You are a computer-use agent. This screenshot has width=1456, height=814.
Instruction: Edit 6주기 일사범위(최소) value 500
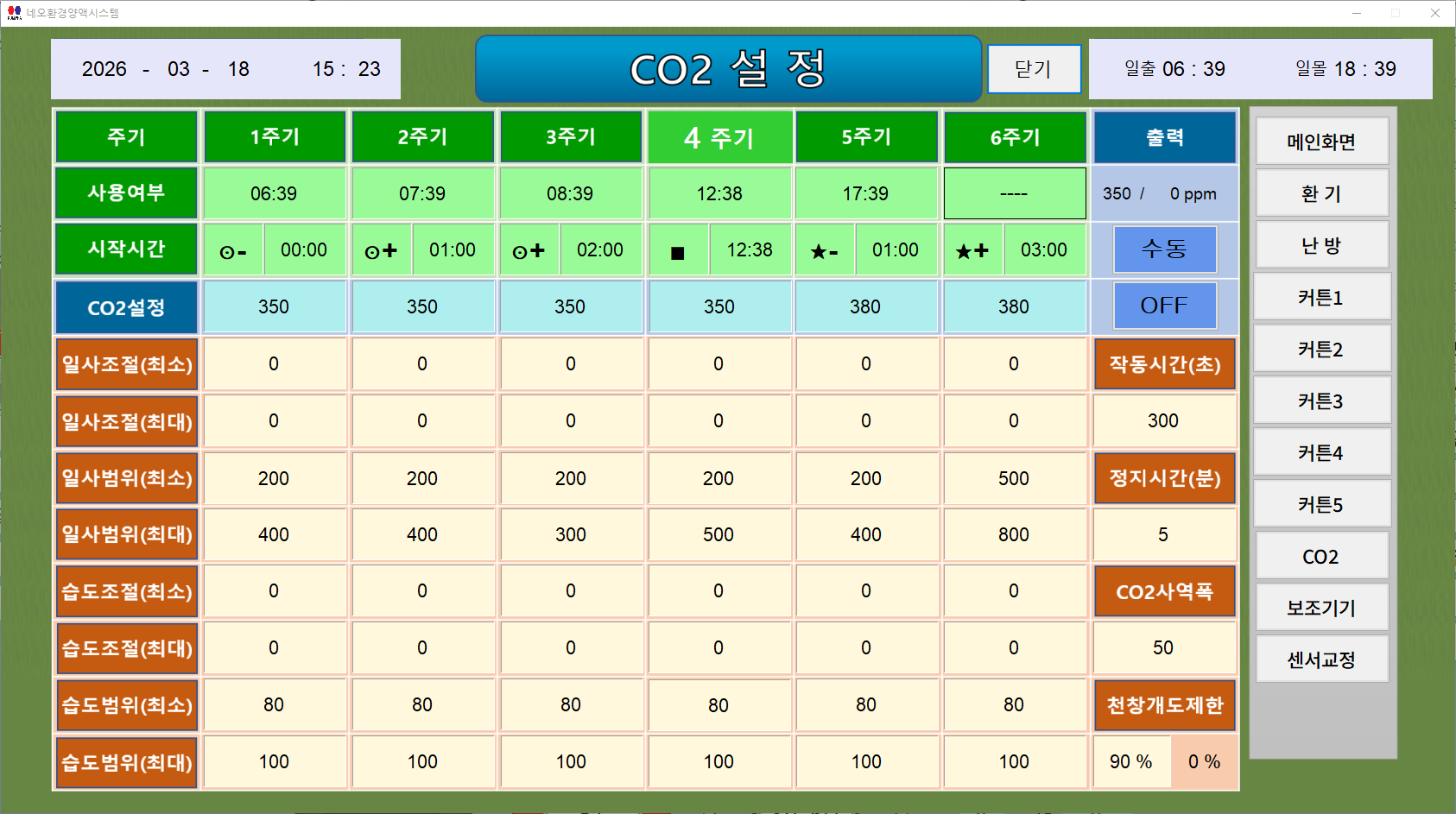click(1014, 478)
